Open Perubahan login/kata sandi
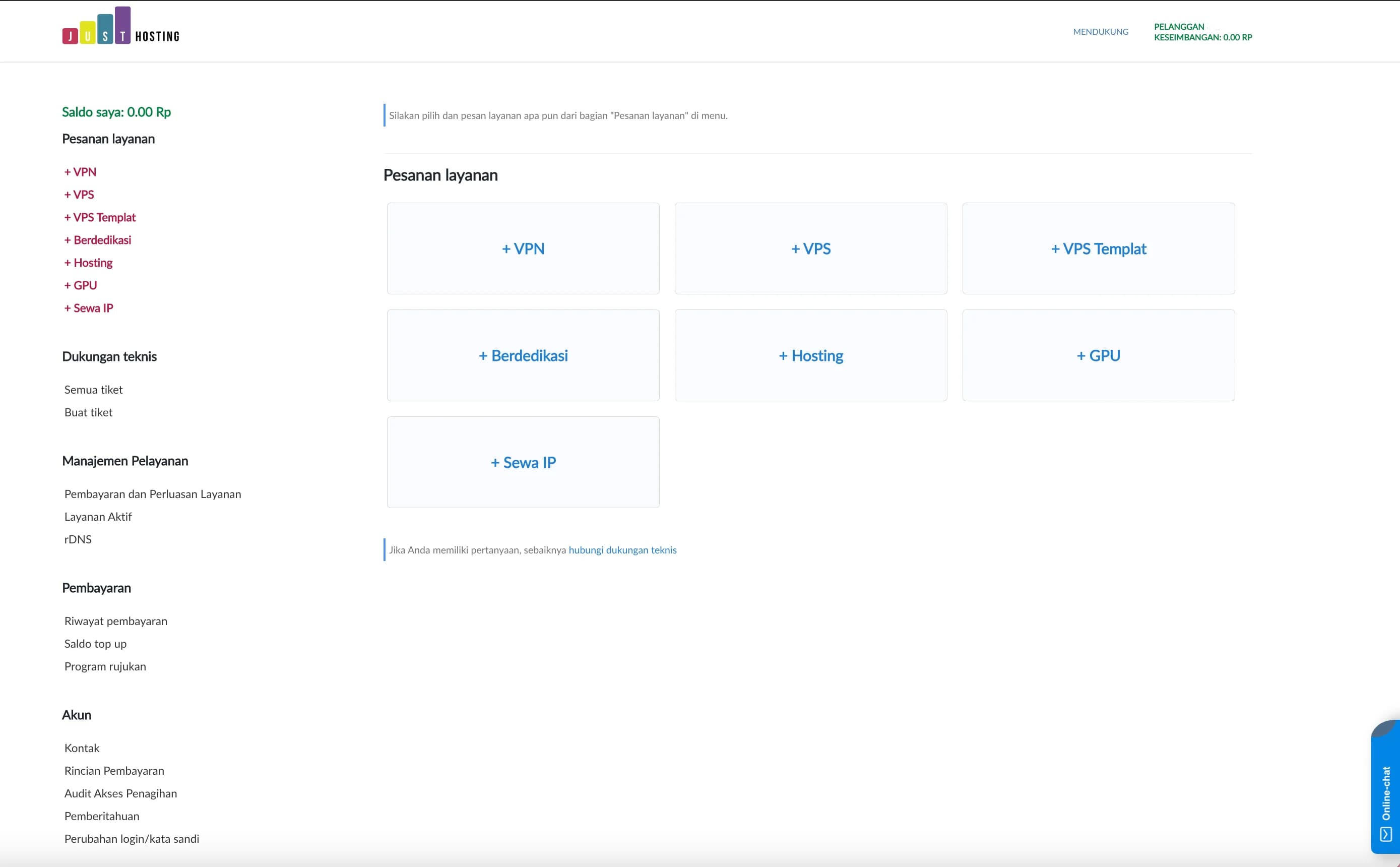Viewport: 1400px width, 867px height. click(132, 839)
